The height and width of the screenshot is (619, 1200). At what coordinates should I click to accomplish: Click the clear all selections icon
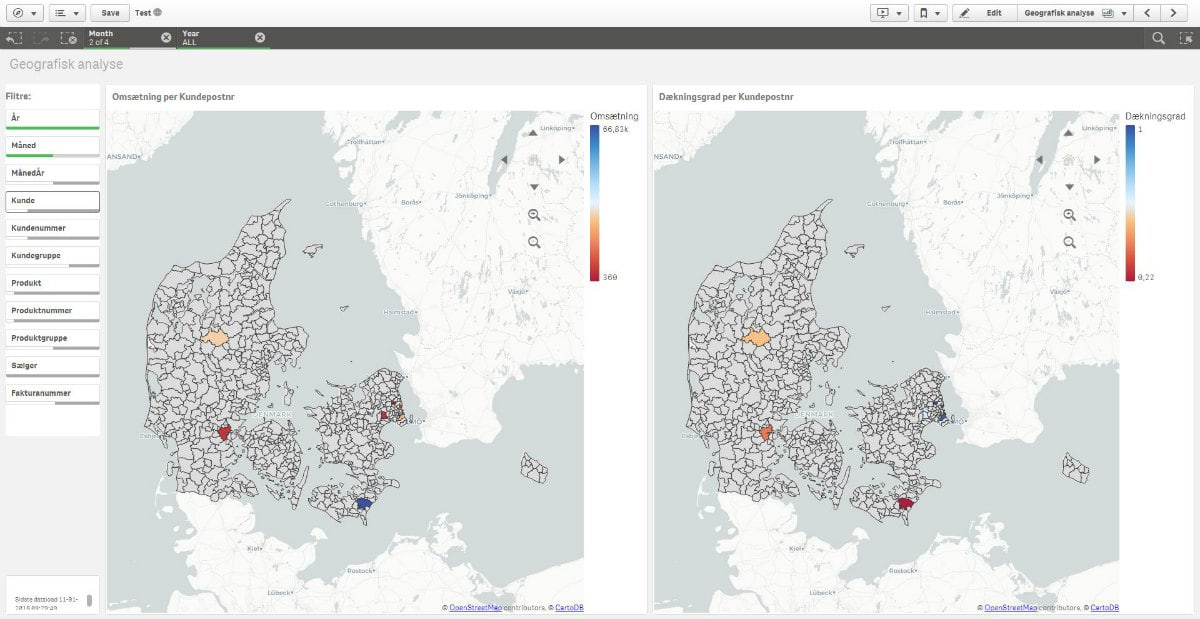(68, 38)
